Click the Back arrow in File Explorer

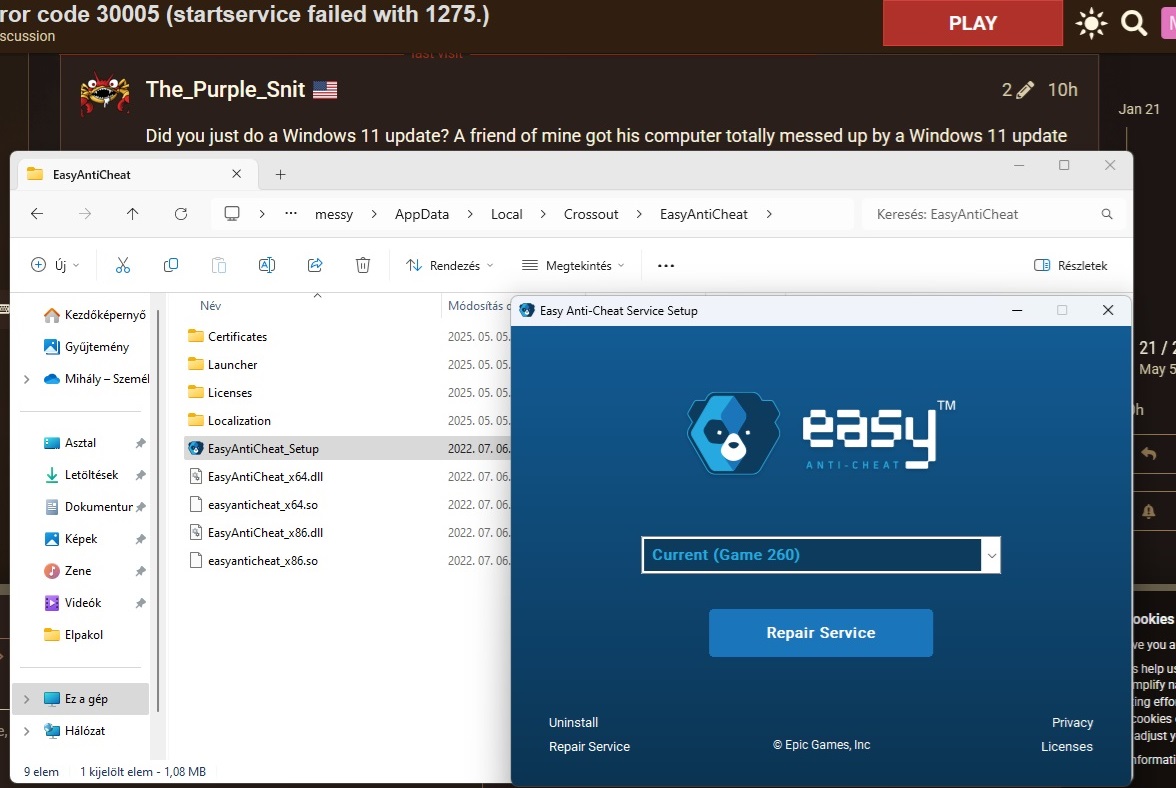(x=37, y=214)
